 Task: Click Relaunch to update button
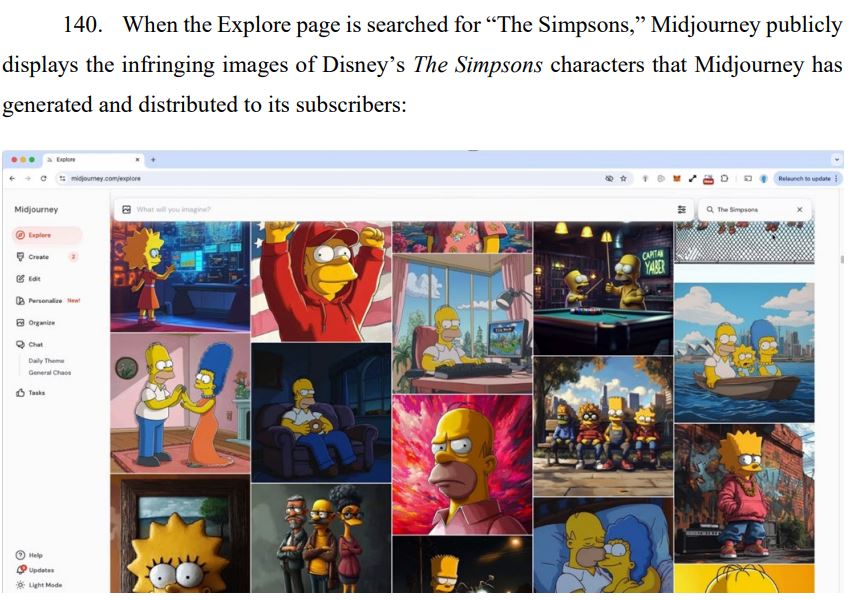click(807, 178)
